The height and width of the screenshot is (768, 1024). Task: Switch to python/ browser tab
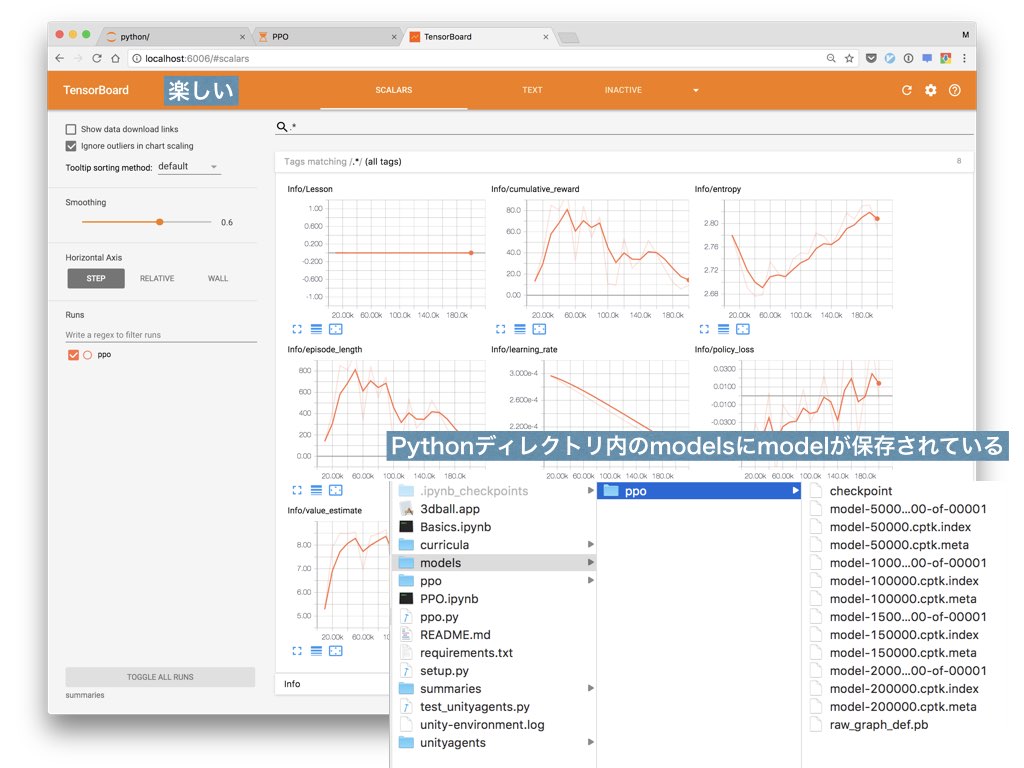pos(174,37)
